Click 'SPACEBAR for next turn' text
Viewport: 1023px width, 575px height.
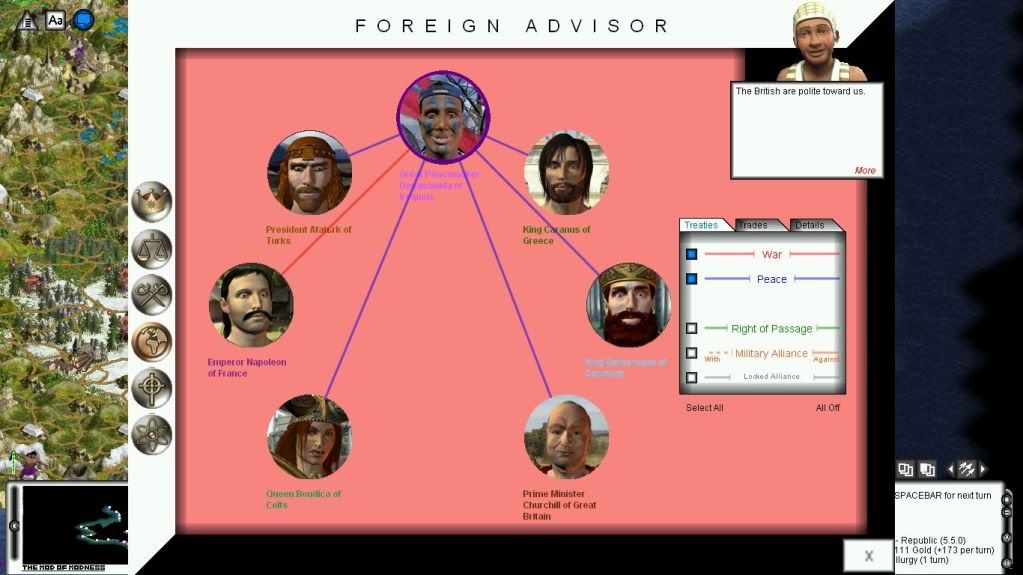943,495
